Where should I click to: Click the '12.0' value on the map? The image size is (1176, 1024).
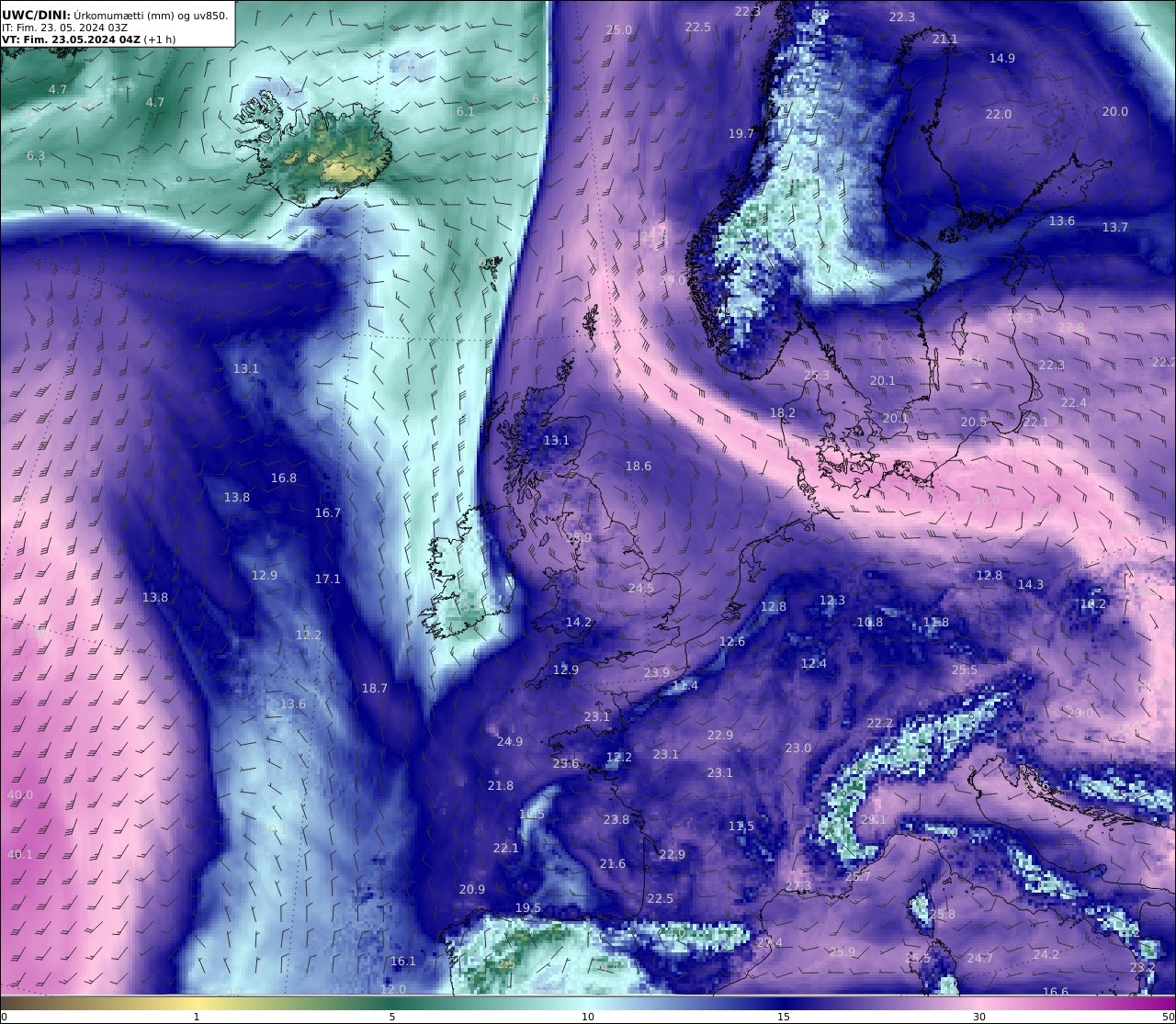(392, 989)
